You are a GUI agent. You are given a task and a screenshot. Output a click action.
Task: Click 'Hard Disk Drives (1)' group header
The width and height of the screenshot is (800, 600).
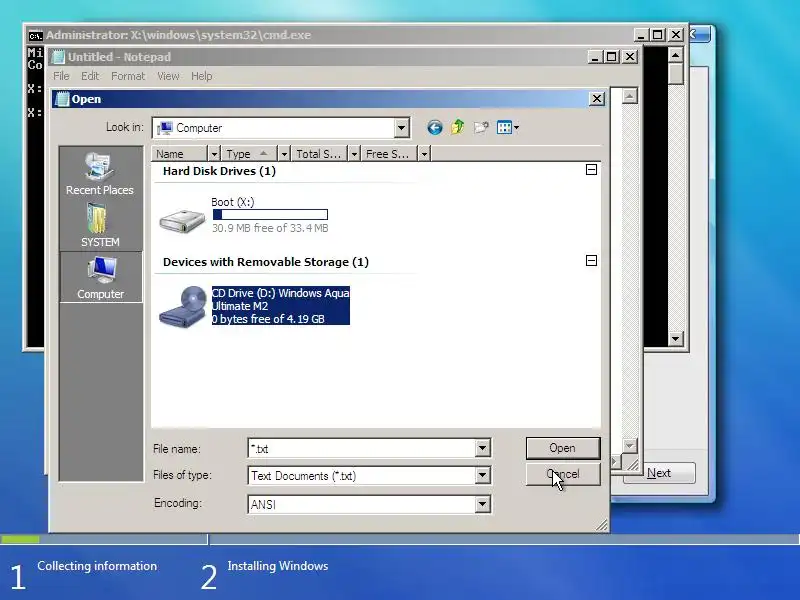[x=219, y=171]
